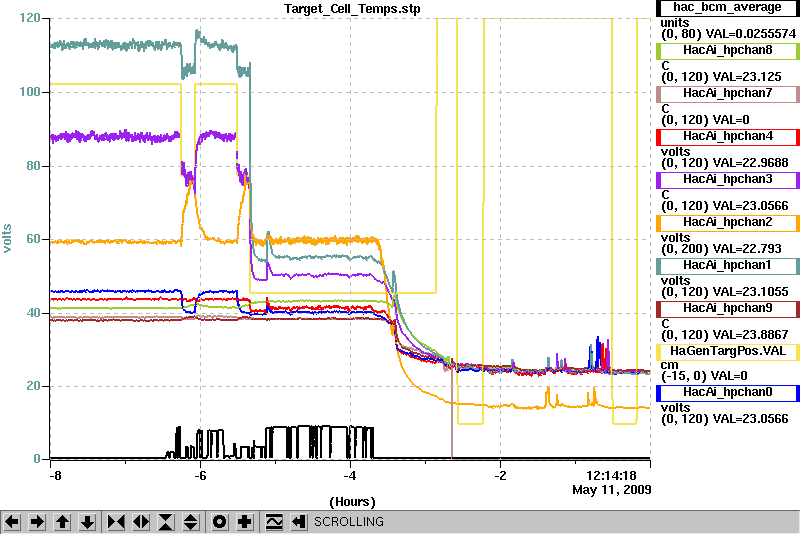800x534 pixels.
Task: Pan the plot left with the left arrow
Action: 12,522
